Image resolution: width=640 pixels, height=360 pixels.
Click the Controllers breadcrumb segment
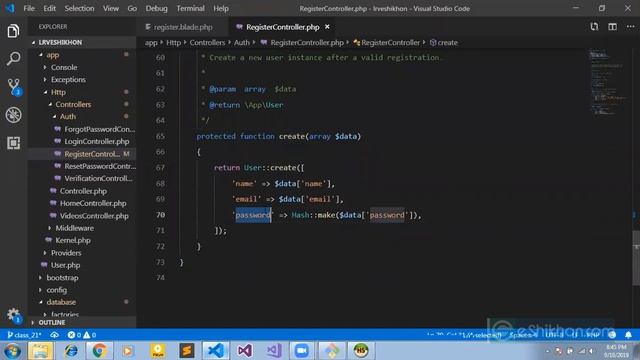[x=207, y=42]
